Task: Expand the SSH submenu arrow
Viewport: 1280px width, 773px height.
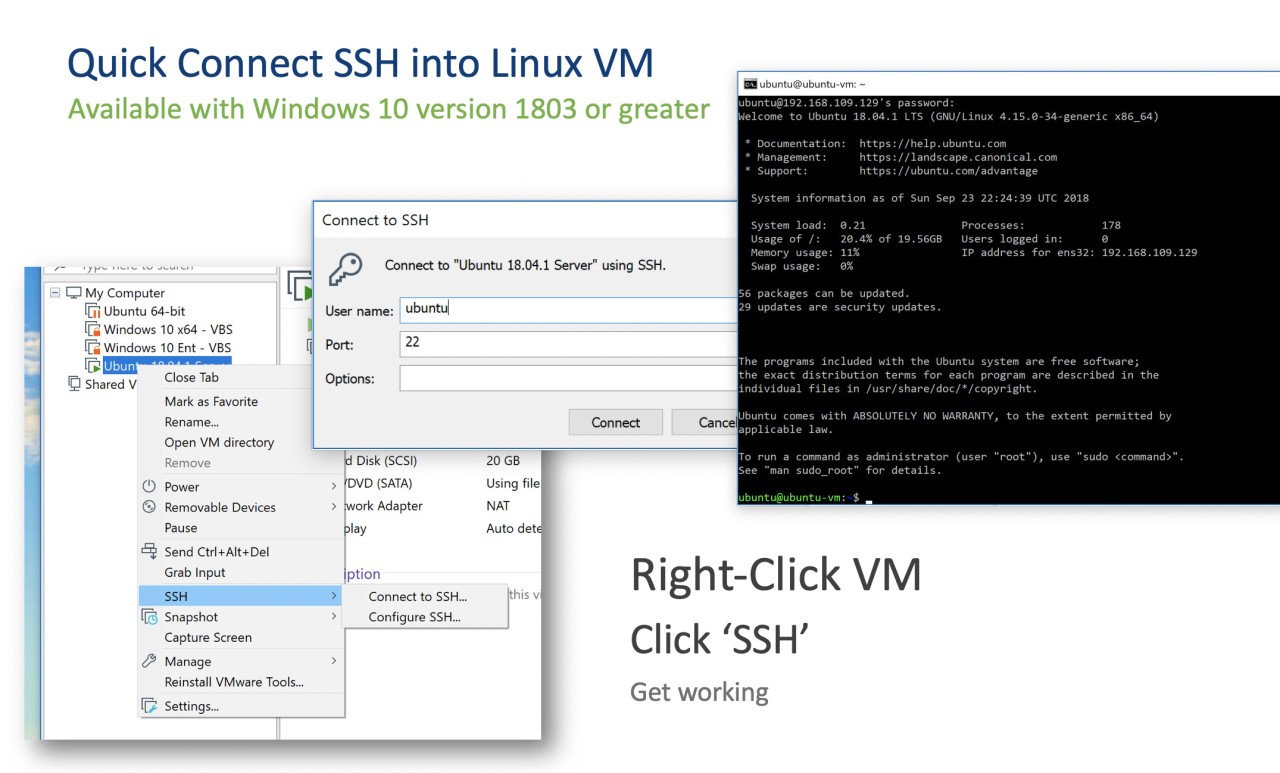Action: [x=334, y=596]
